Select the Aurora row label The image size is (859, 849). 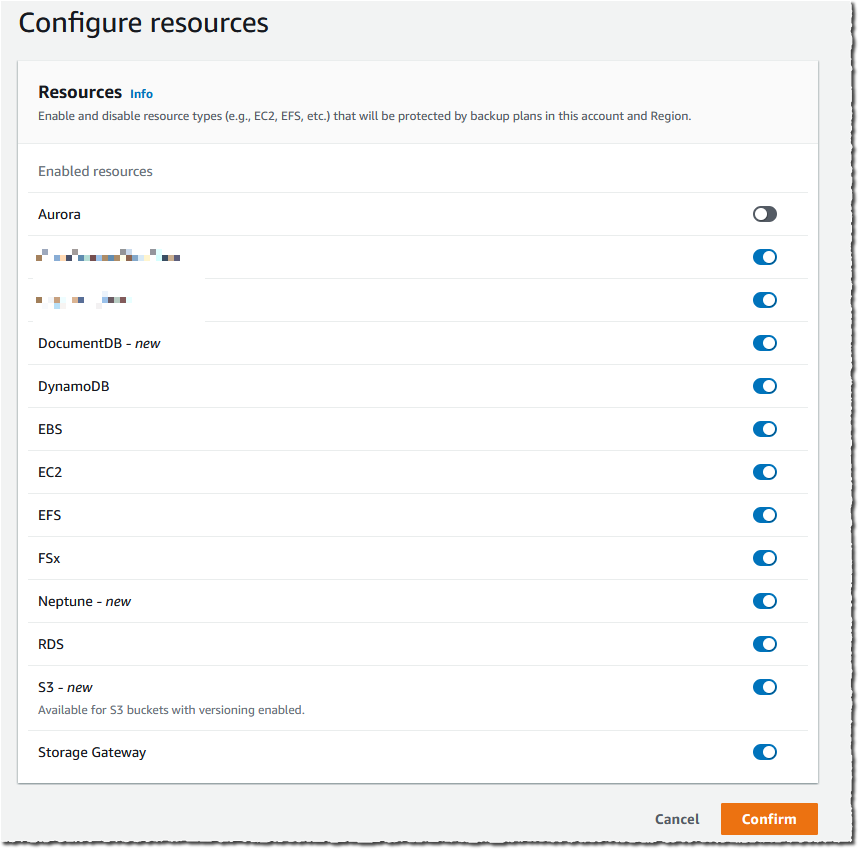(59, 214)
